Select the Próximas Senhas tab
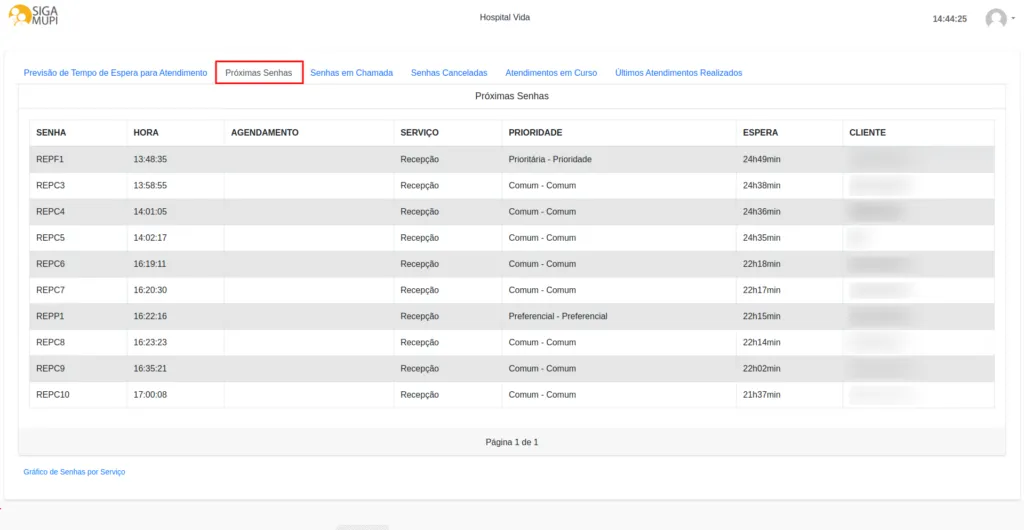The image size is (1024, 530). [x=259, y=73]
